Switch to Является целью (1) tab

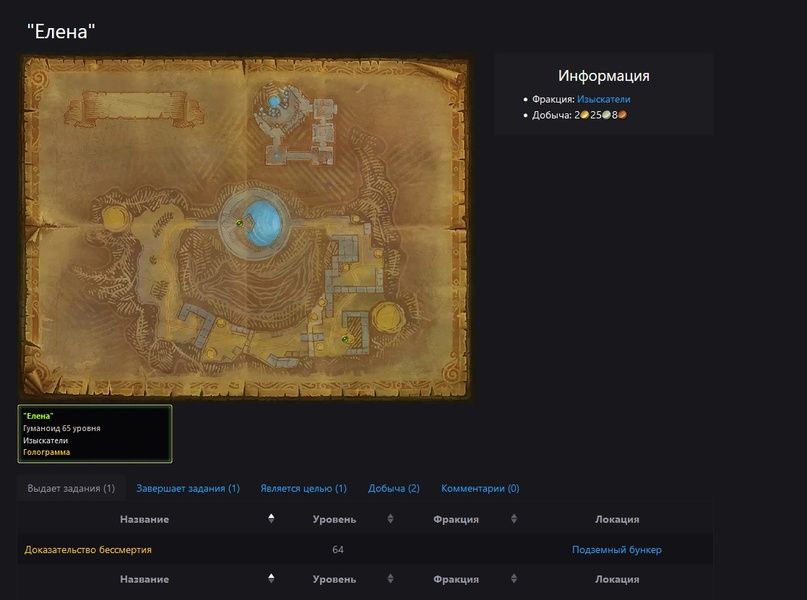click(x=303, y=488)
